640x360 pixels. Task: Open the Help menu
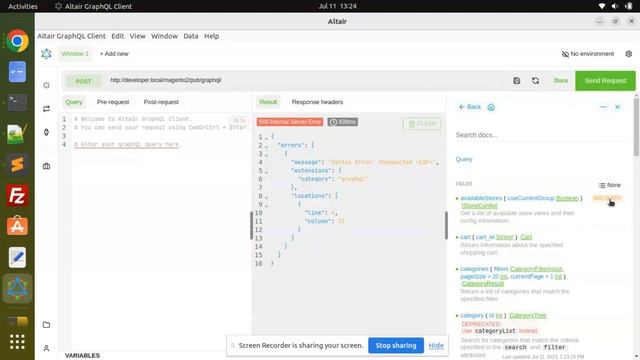[x=211, y=36]
